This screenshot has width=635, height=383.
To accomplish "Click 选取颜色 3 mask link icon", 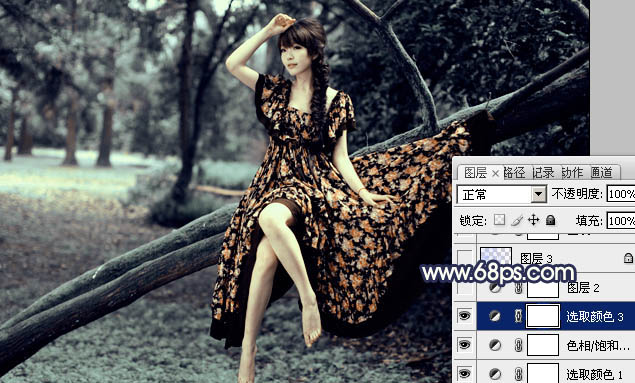I will tap(518, 316).
